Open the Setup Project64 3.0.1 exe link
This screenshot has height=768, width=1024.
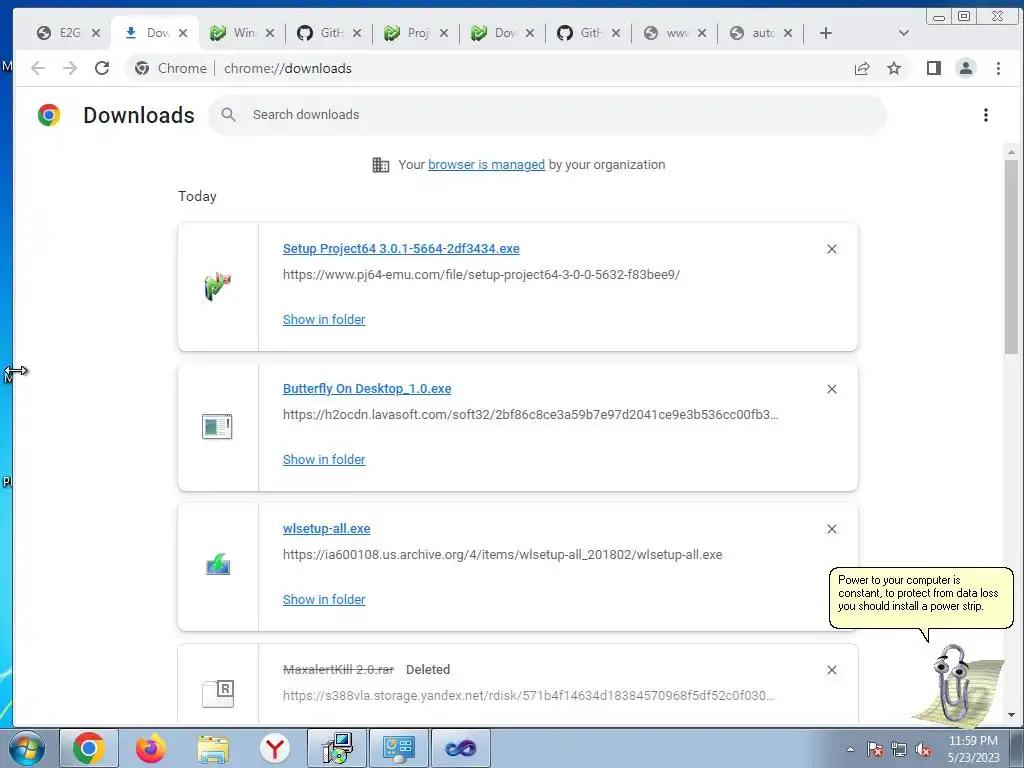[x=401, y=249]
